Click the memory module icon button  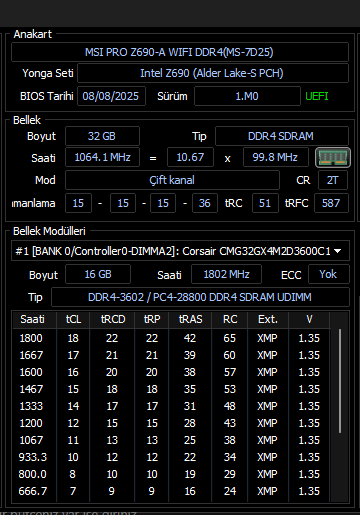click(333, 157)
